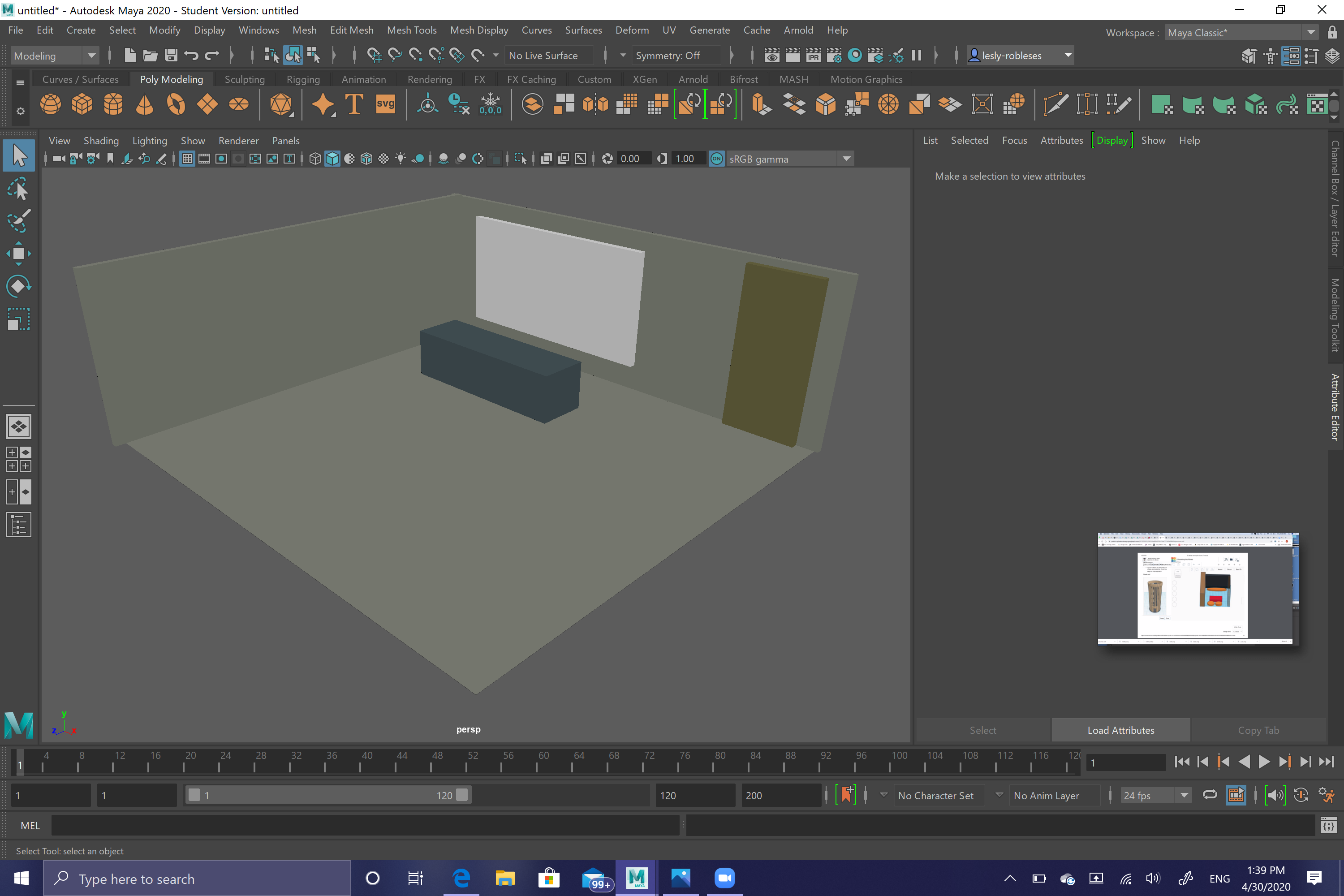Screen dimensions: 1344x896
Task: Toggle wireframe display in viewport toolbar
Action: click(x=315, y=159)
